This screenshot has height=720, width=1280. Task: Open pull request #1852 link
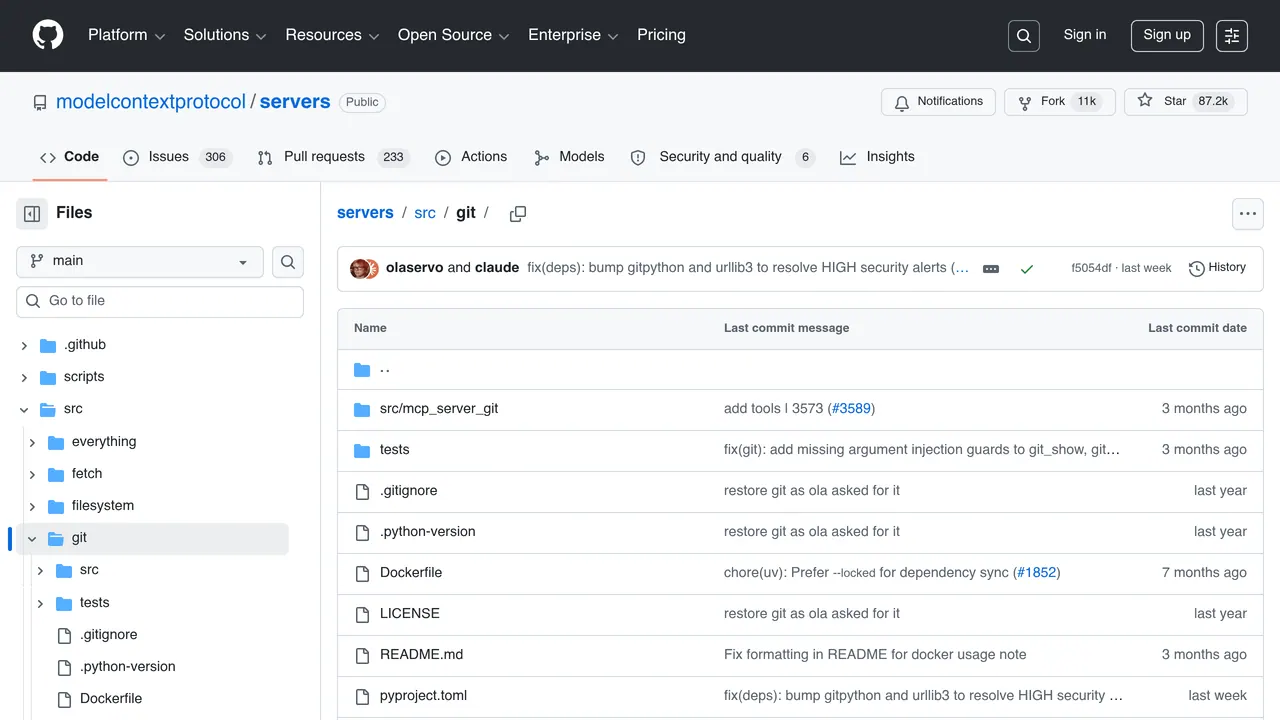[x=1037, y=573]
